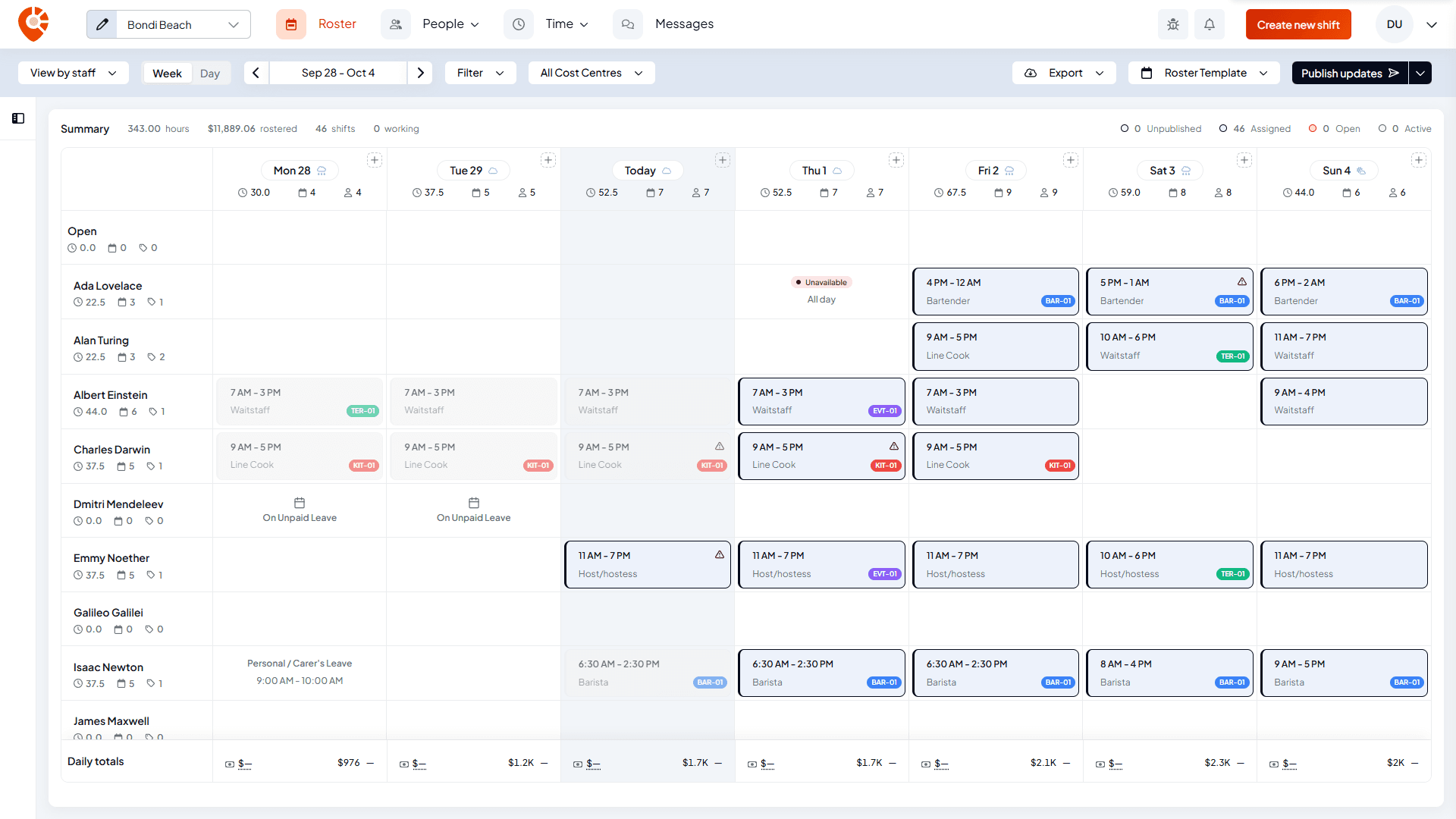Add shift on Thu 1 plus icon
1456x819 pixels.
tap(896, 160)
